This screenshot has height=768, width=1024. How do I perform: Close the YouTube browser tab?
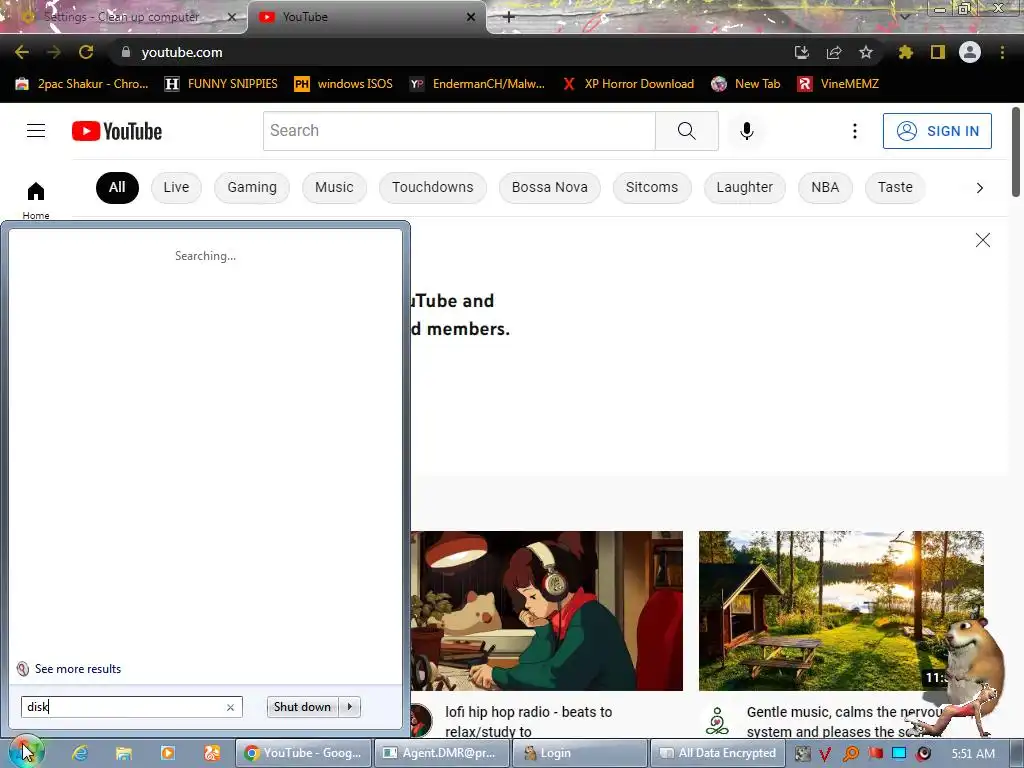click(471, 17)
